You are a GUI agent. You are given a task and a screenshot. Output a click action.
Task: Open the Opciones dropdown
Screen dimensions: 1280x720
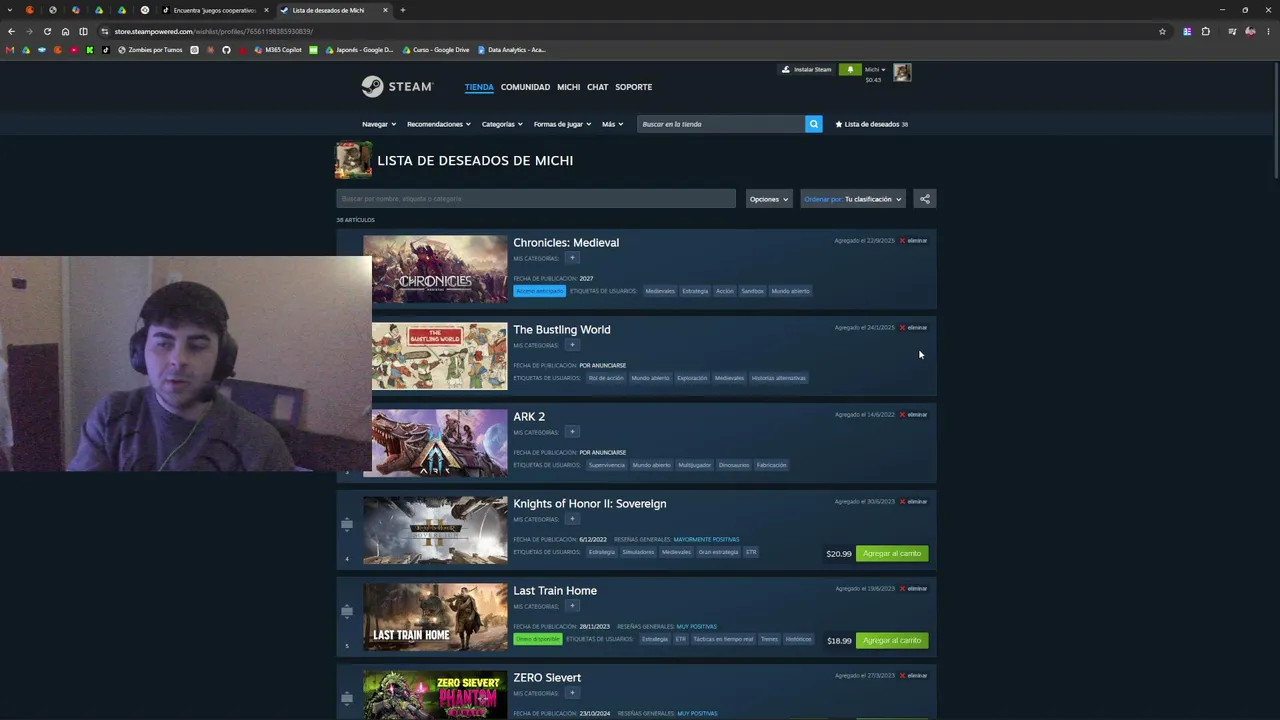(x=769, y=199)
